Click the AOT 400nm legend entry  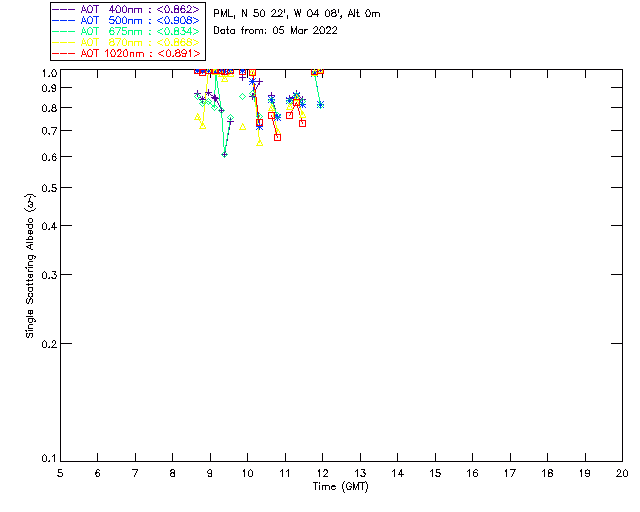point(126,9)
